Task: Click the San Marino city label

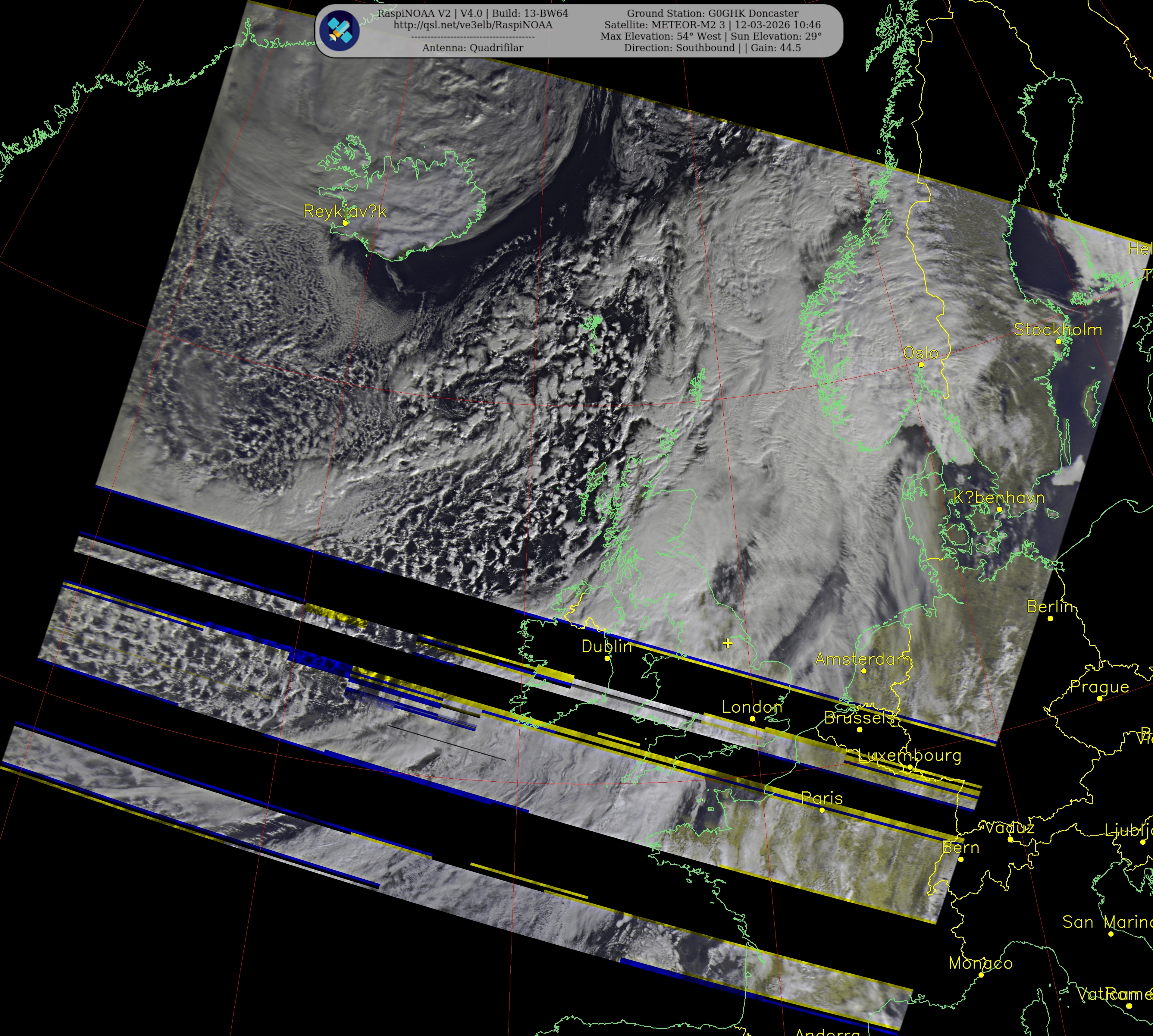Action: click(1106, 922)
